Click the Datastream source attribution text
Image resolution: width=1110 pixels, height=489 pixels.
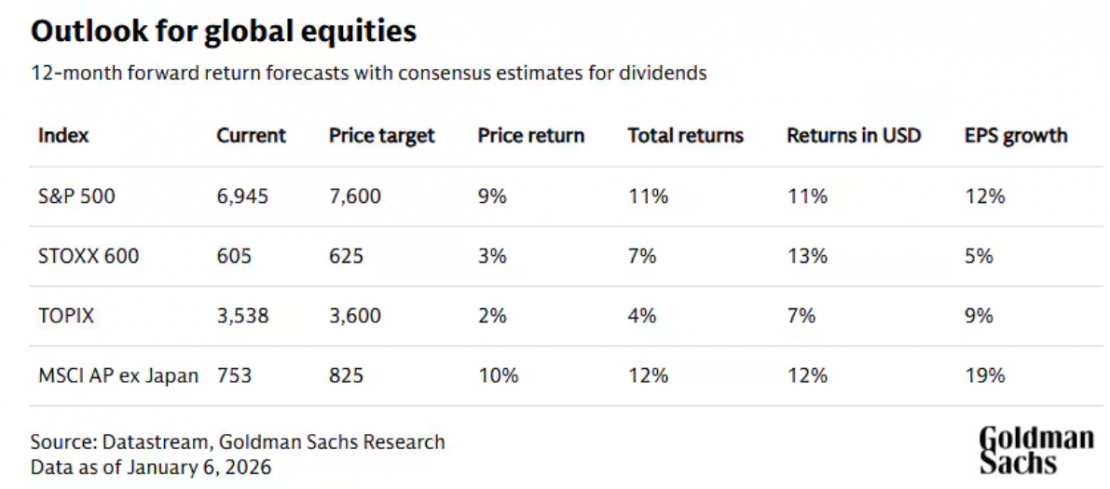coord(237,441)
